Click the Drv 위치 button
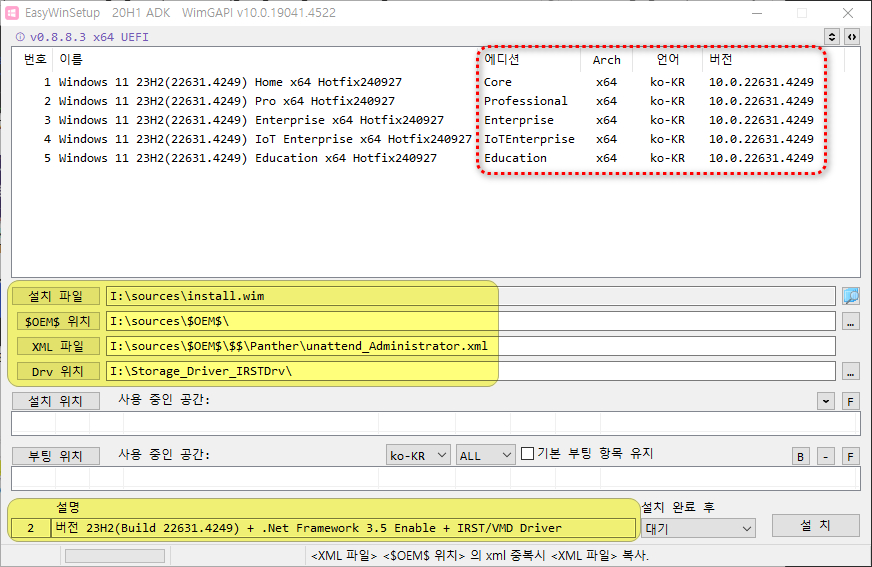 pyautogui.click(x=58, y=371)
